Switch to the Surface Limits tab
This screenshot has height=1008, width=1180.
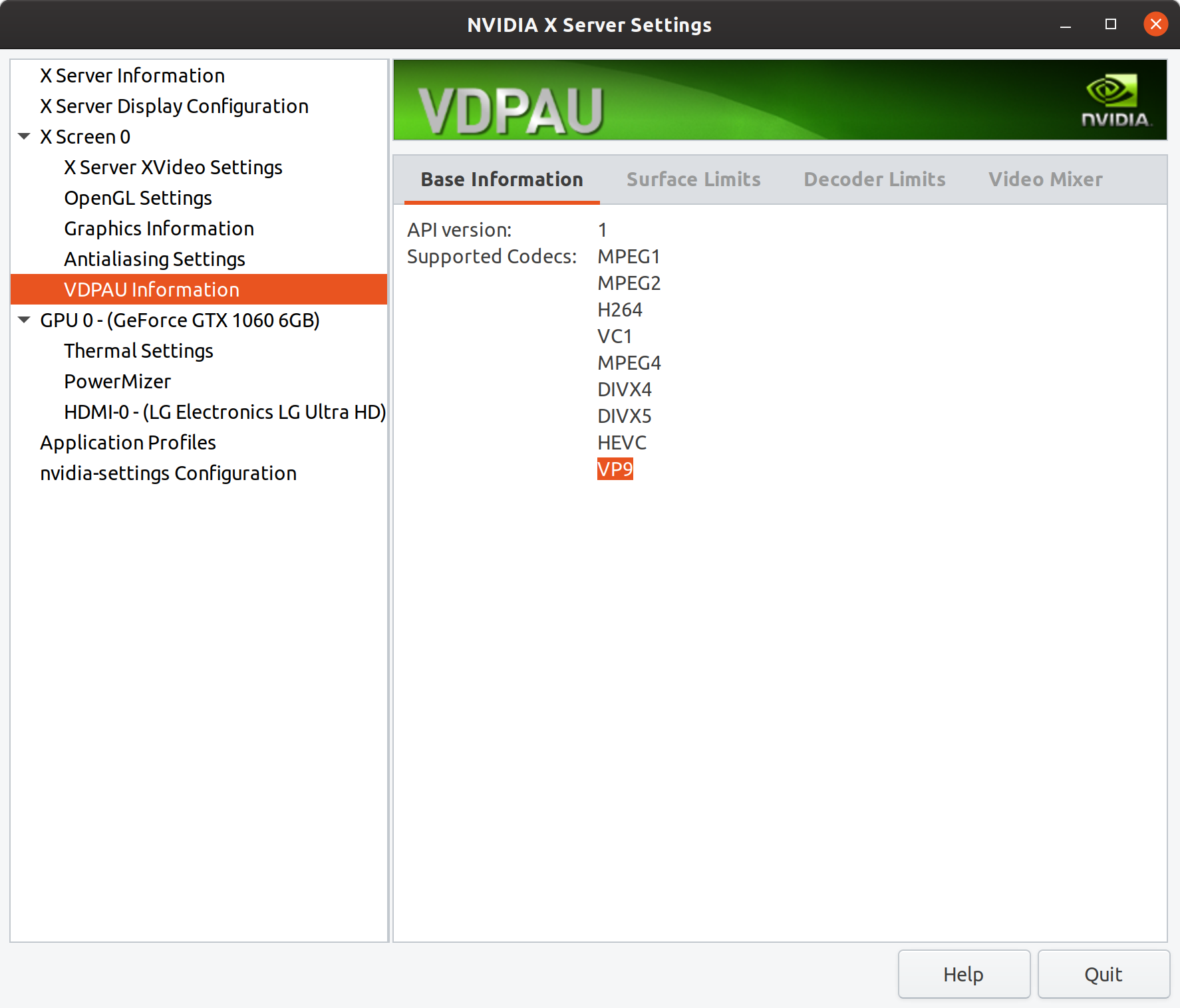coord(693,180)
